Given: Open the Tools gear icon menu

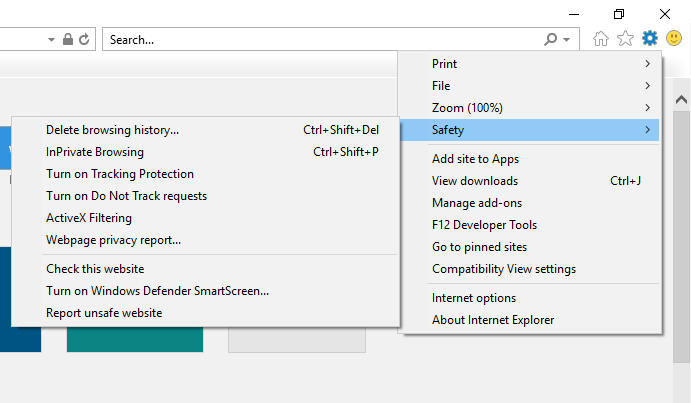Looking at the screenshot, I should pyautogui.click(x=650, y=39).
